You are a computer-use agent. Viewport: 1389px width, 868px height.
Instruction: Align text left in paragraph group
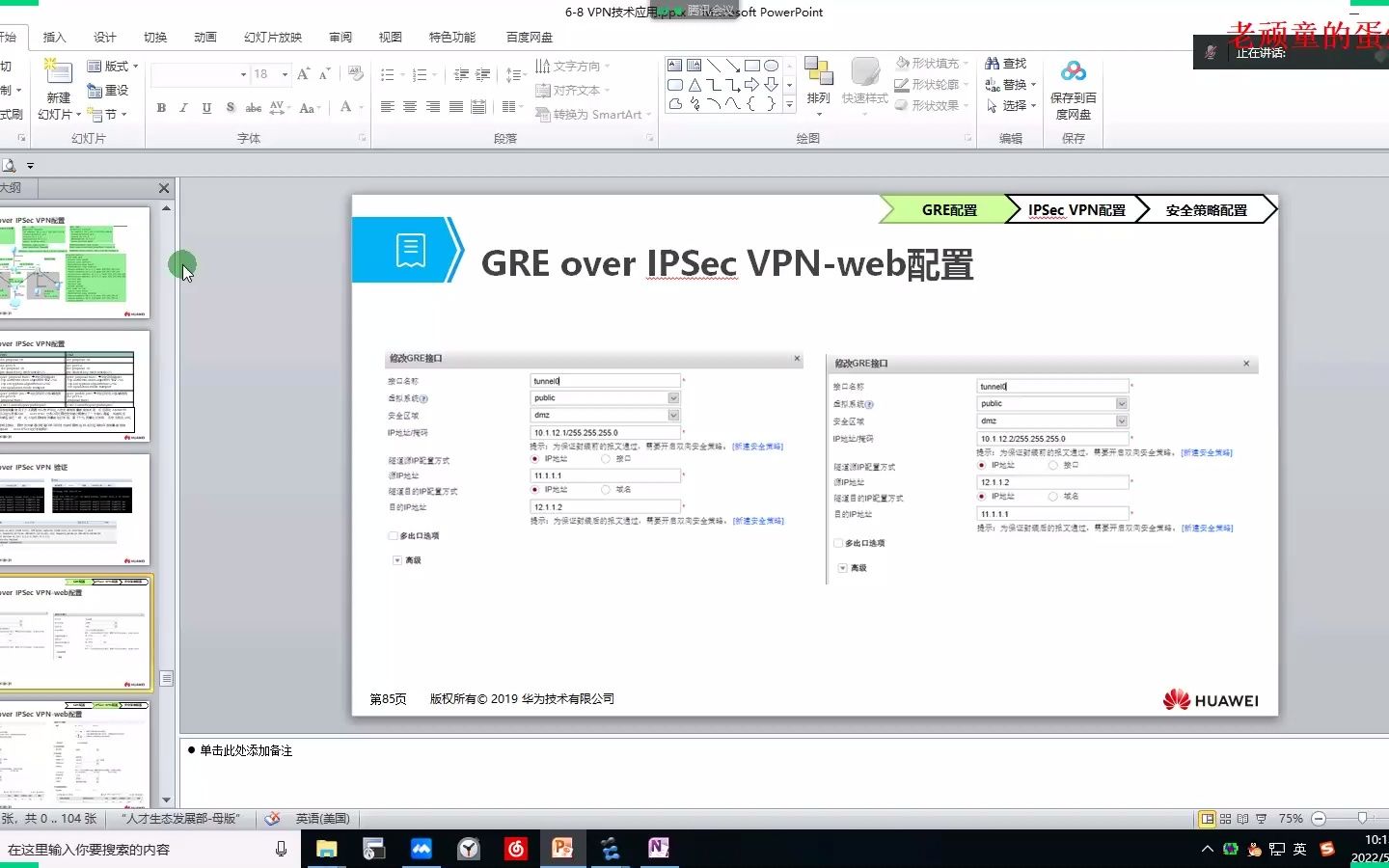coord(388,107)
